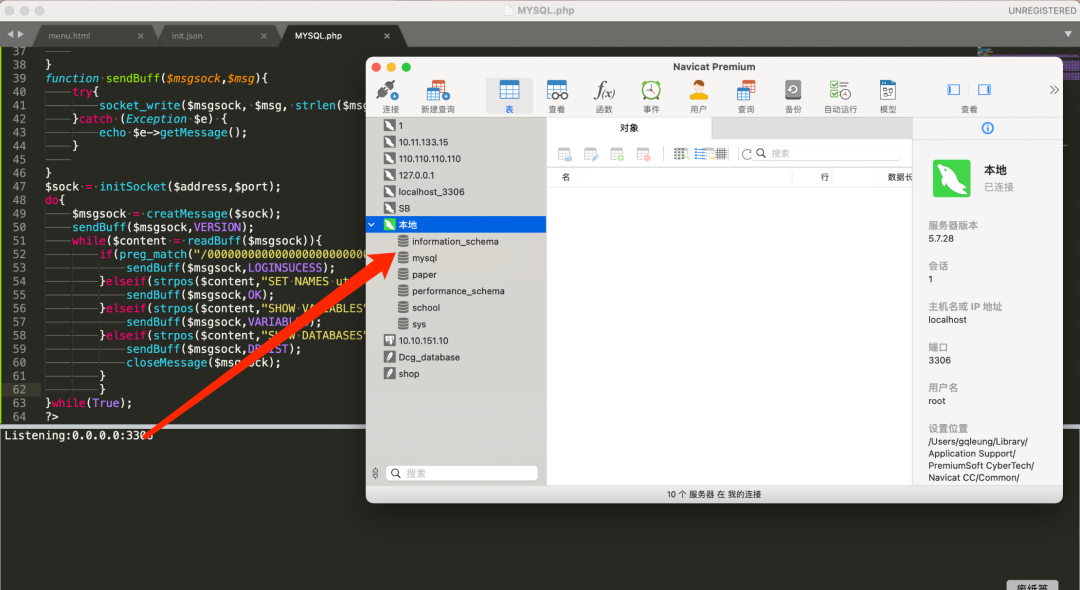
Task: Select the 用户 (User) toolbar icon
Action: 698,96
